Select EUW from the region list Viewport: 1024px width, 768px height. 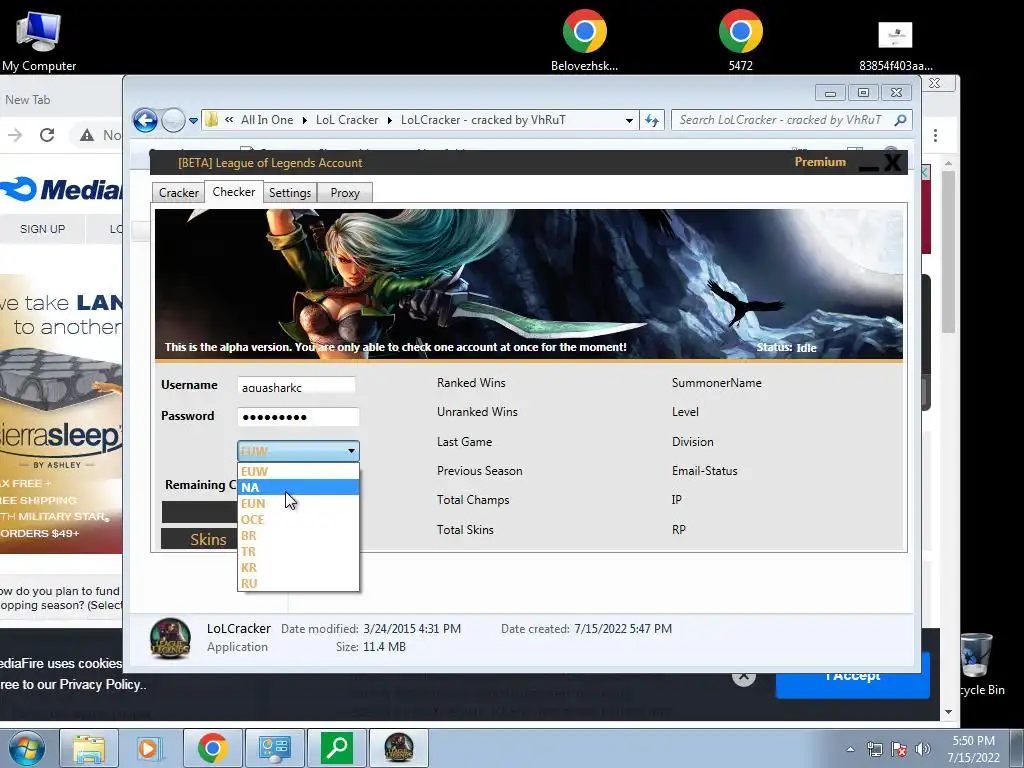298,472
